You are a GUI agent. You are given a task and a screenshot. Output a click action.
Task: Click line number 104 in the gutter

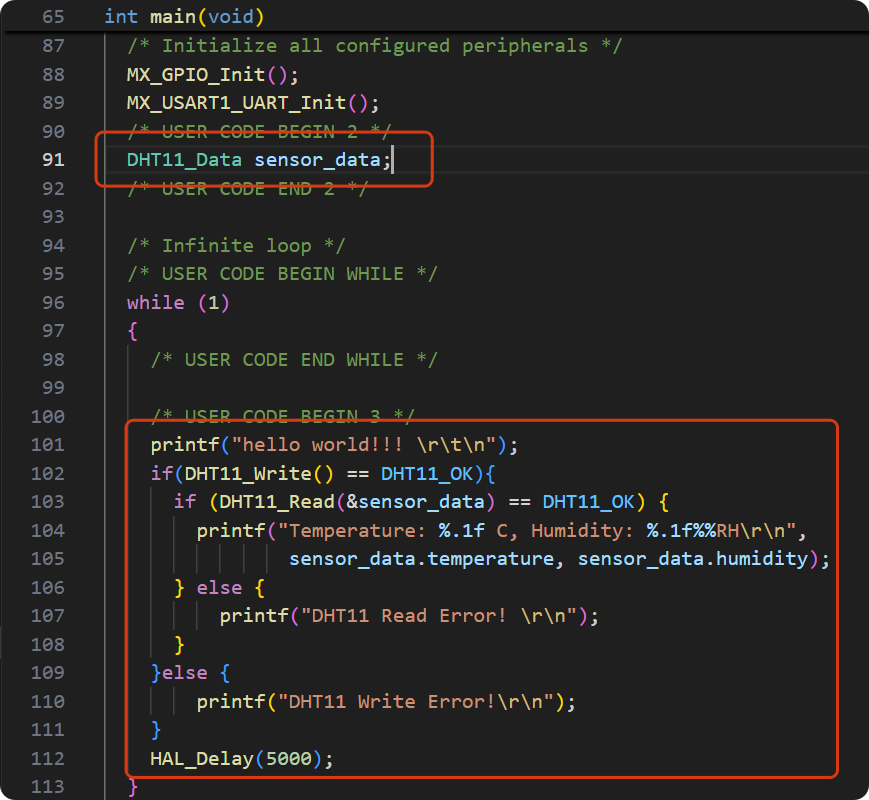[x=48, y=531]
